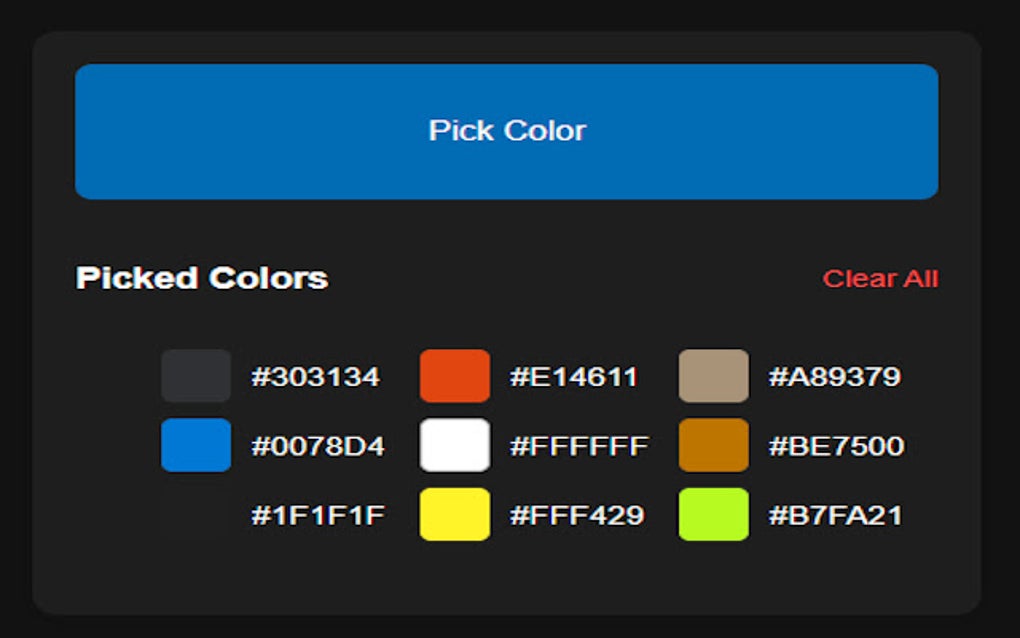
Task: Copy the #E14611 hex code text
Action: (575, 377)
